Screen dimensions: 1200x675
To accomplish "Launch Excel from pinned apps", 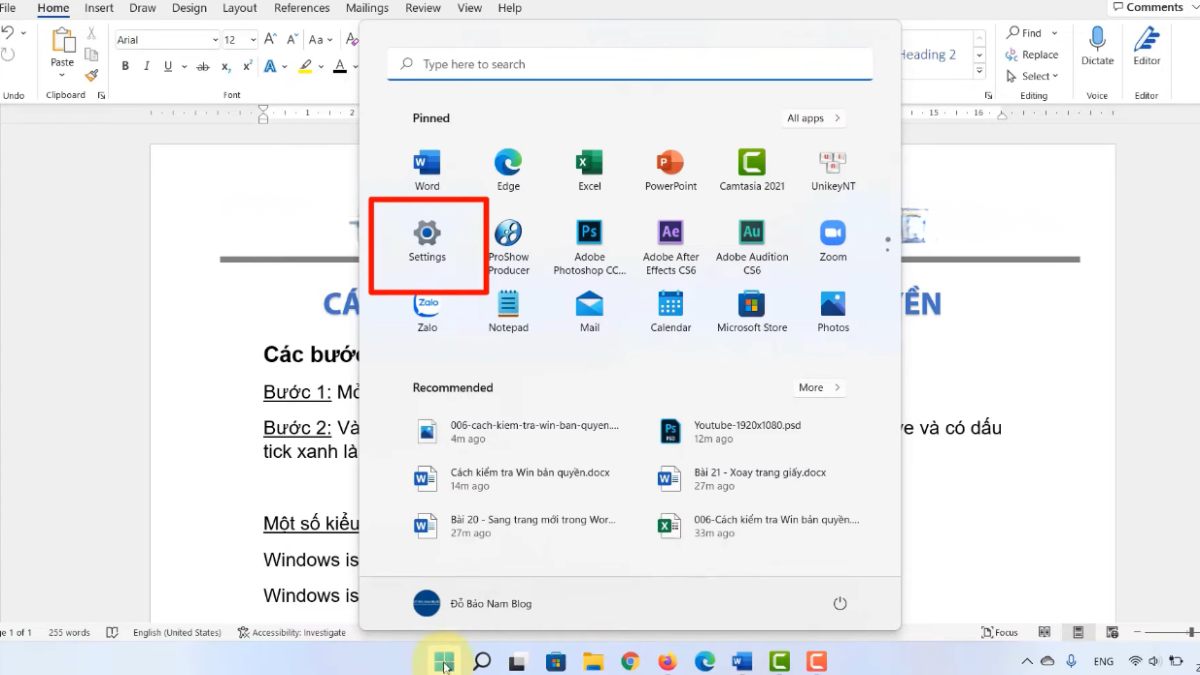I will pyautogui.click(x=589, y=170).
